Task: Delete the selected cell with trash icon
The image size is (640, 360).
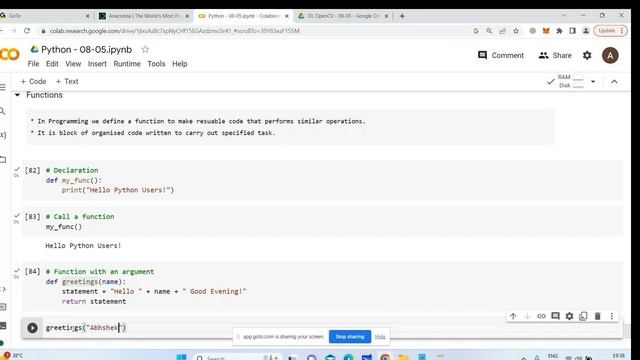Action: click(x=598, y=316)
